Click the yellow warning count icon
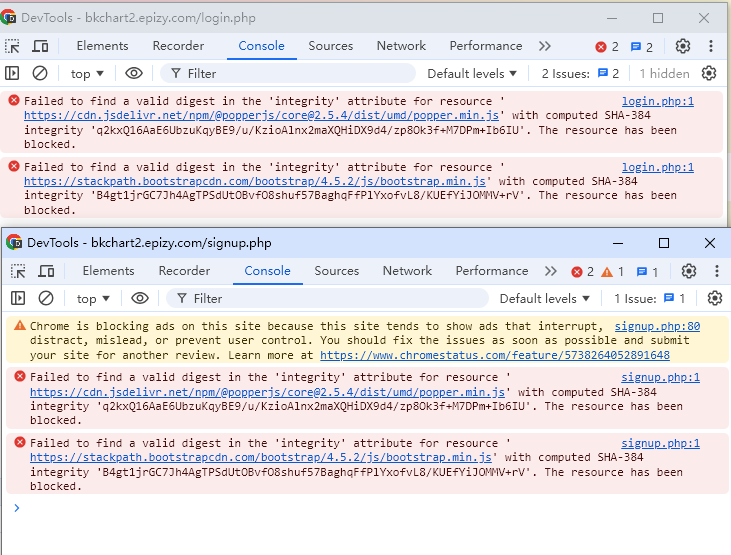This screenshot has width=731, height=555. [x=613, y=271]
